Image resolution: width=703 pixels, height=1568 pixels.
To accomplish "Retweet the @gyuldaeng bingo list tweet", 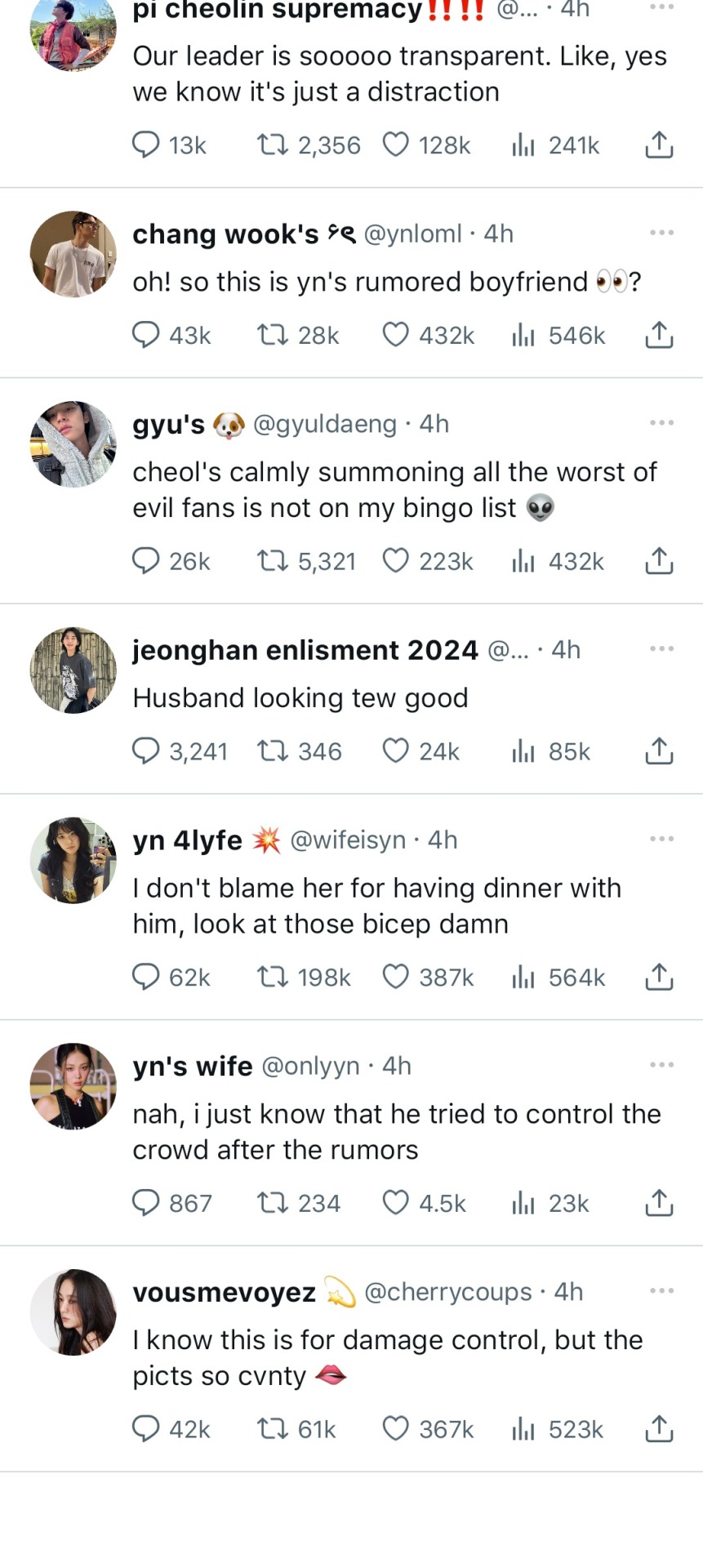I will pos(272,561).
